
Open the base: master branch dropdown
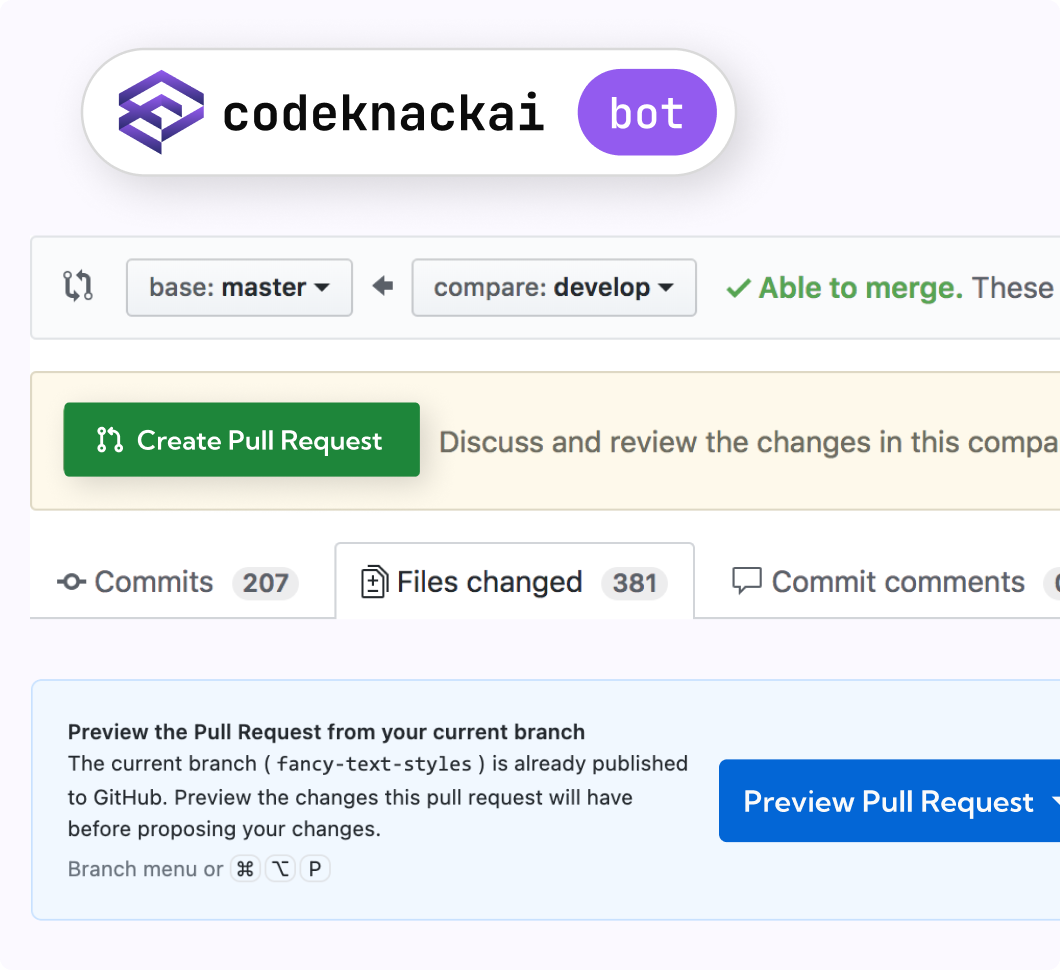(x=239, y=287)
